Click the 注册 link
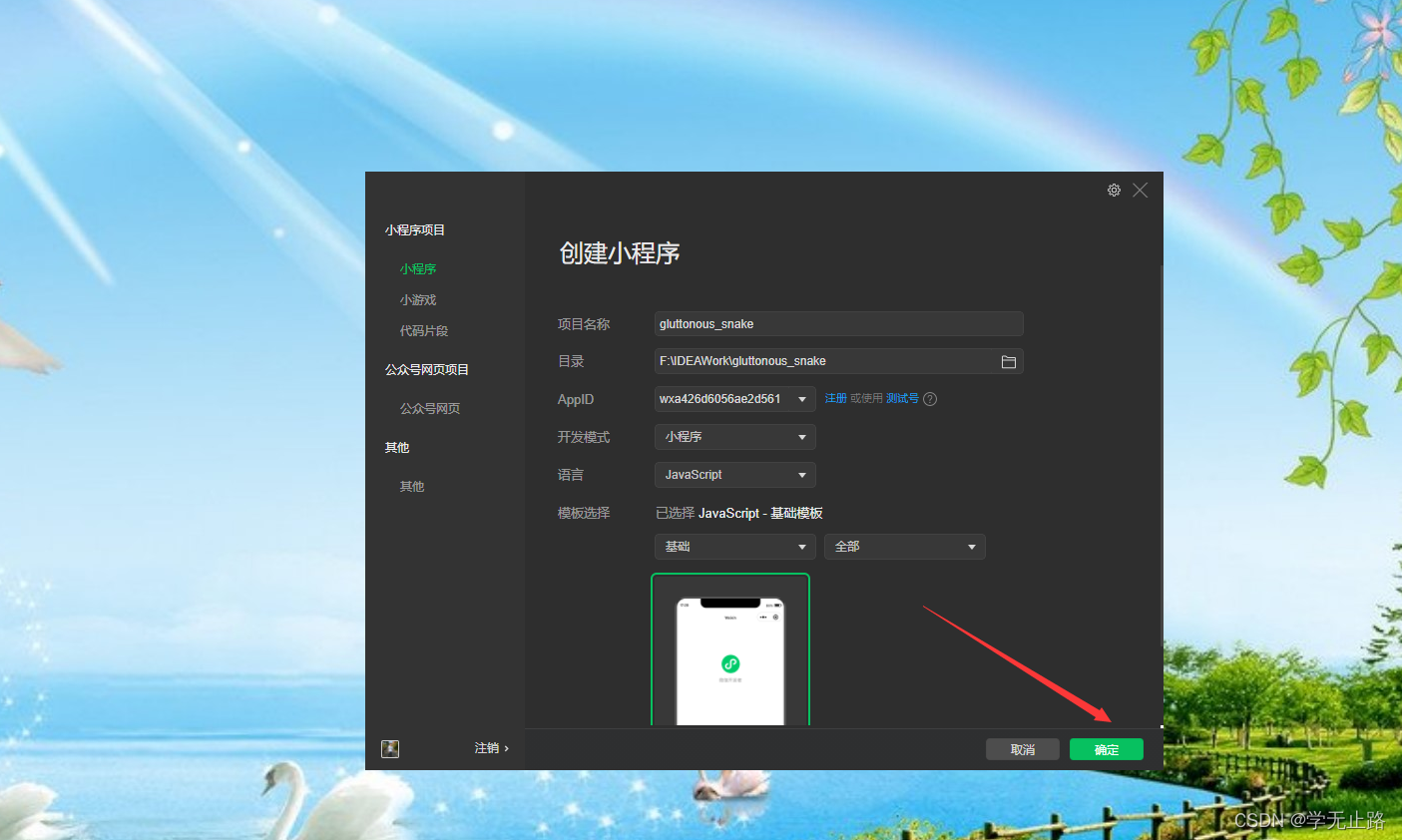Viewport: 1402px width, 840px height. [x=836, y=399]
